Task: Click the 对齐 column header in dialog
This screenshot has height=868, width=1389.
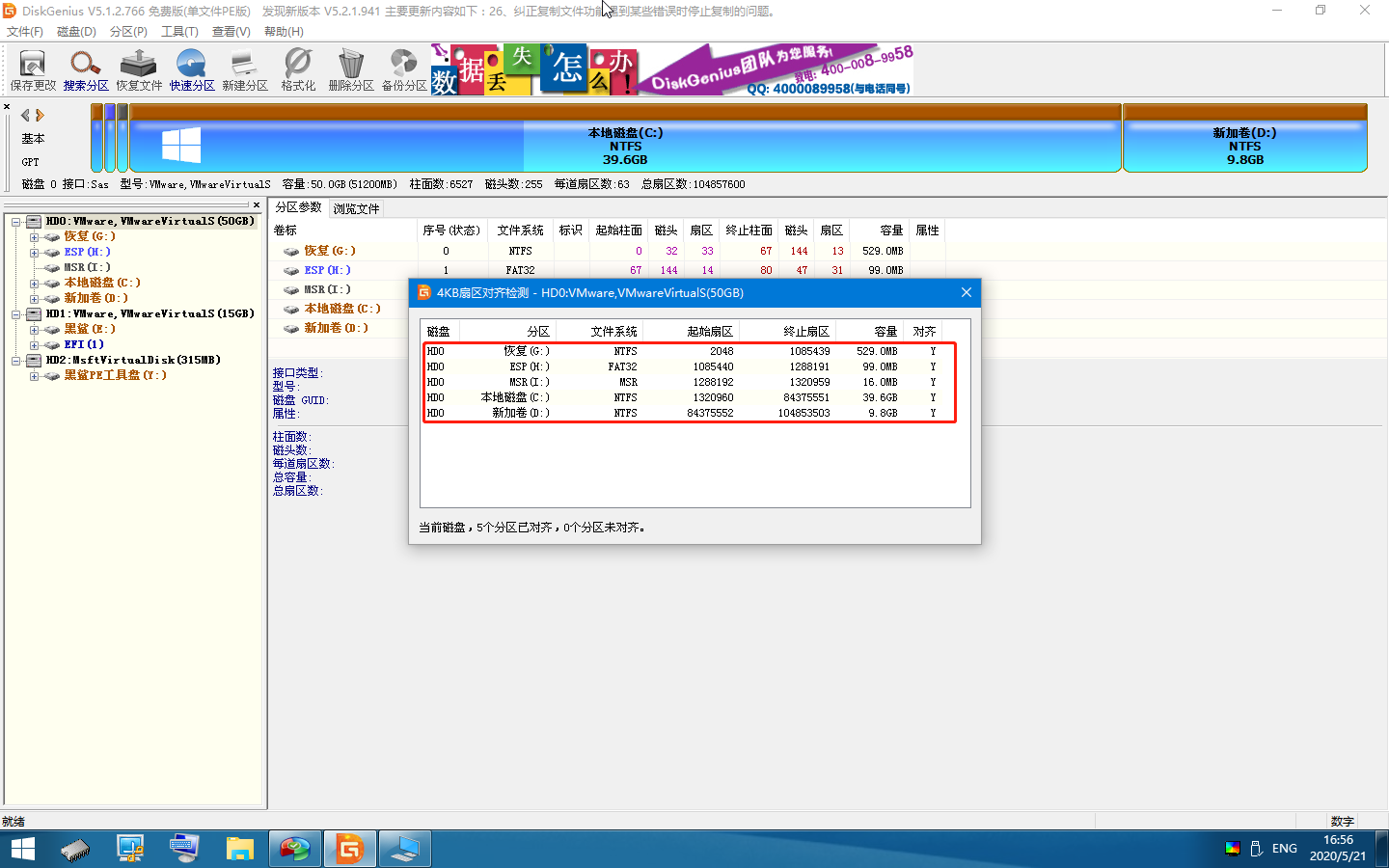Action: [x=924, y=331]
